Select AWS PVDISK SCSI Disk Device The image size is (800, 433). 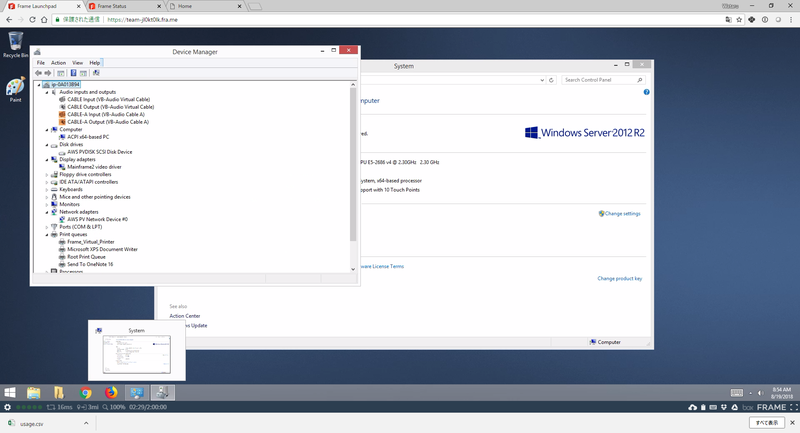pyautogui.click(x=99, y=152)
